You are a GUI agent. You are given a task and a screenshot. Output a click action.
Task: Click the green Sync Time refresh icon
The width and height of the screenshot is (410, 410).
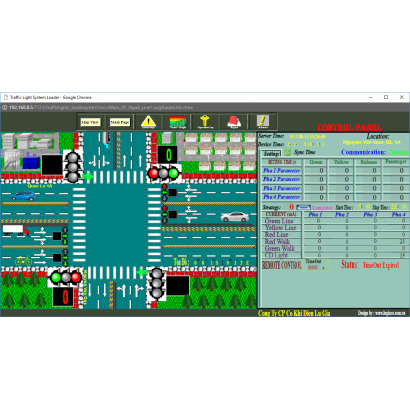click(287, 152)
